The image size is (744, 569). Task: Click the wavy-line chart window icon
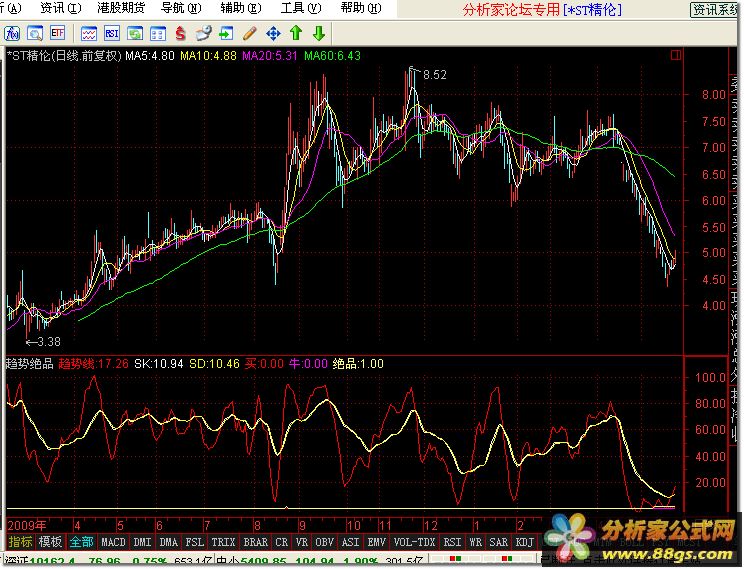coord(89,33)
